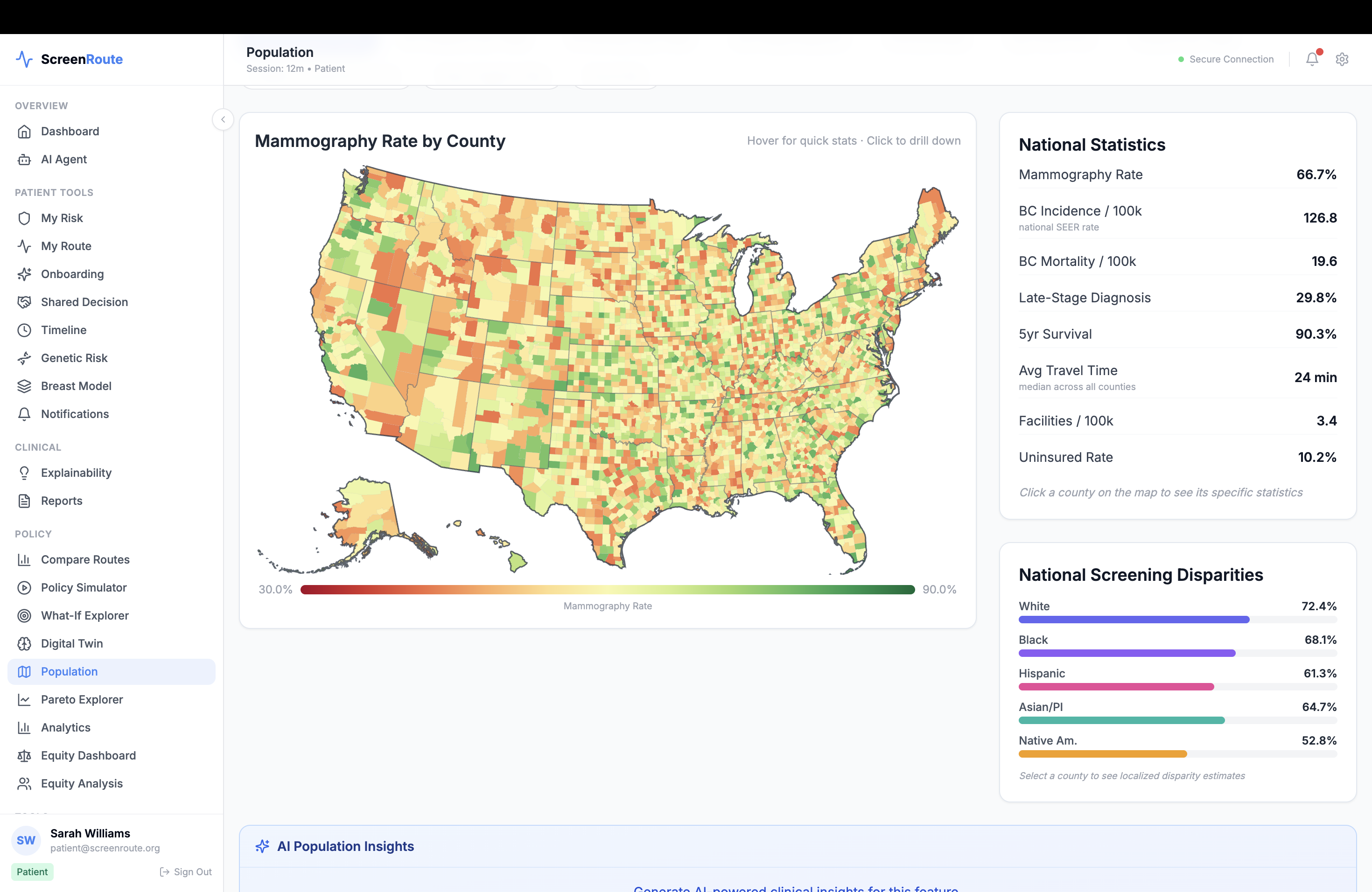Screen dimensions: 1372x892
Task: Click the ScreenRoute pulse logo icon
Action: click(x=24, y=59)
